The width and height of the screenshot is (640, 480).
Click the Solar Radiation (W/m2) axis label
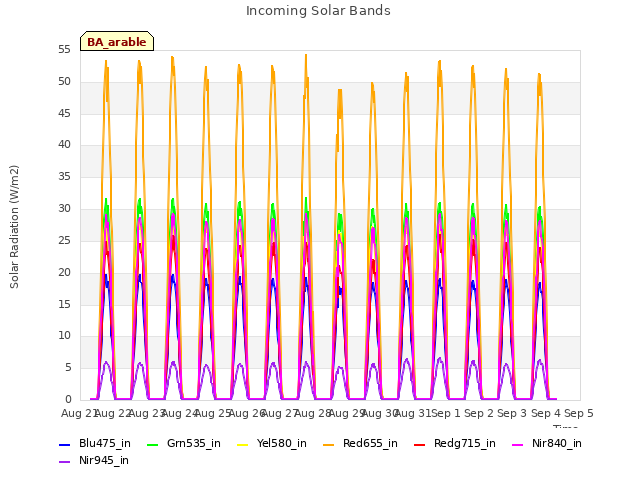point(14,227)
